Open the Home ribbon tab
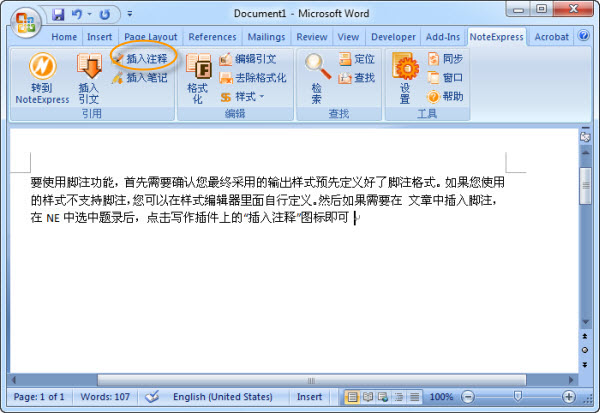The image size is (600, 413). tap(64, 37)
